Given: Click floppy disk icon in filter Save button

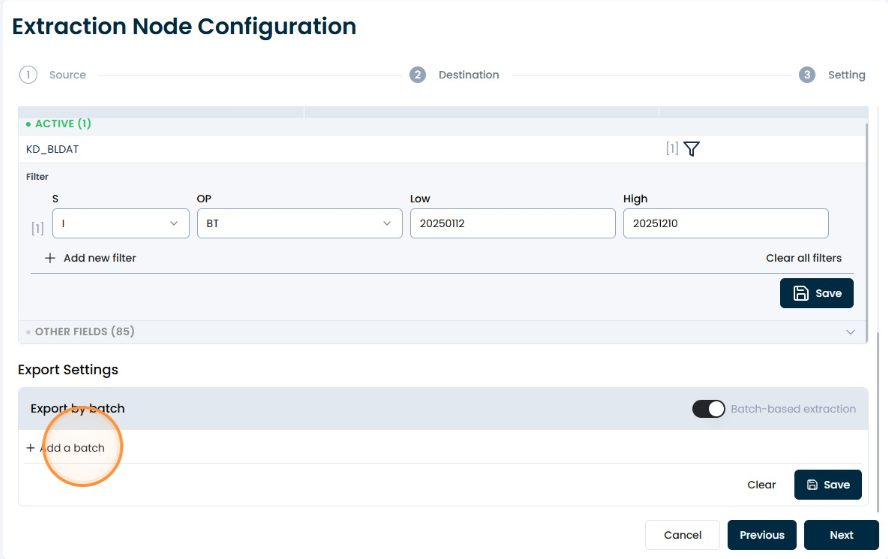Looking at the screenshot, I should pos(801,293).
